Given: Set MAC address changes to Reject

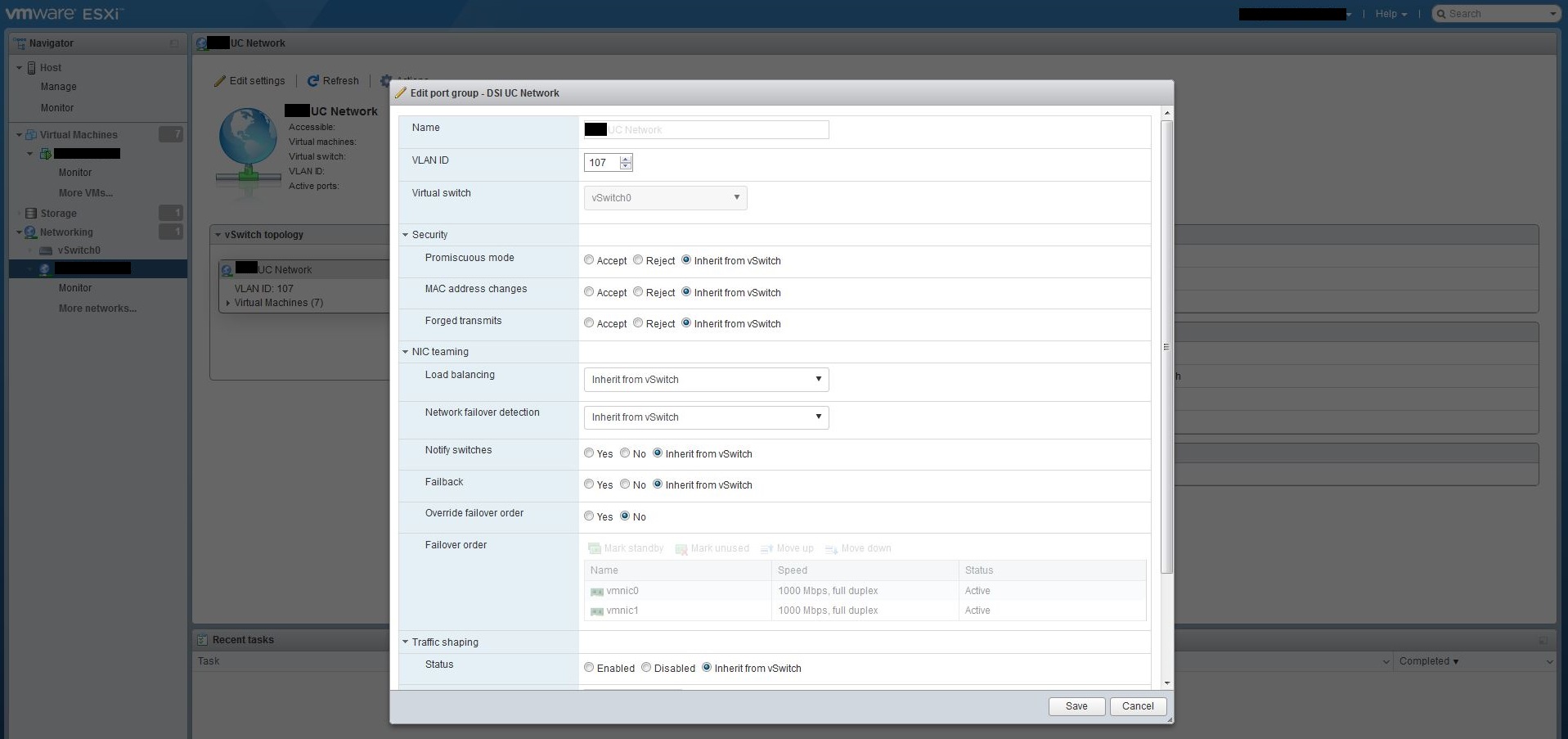Looking at the screenshot, I should (639, 291).
